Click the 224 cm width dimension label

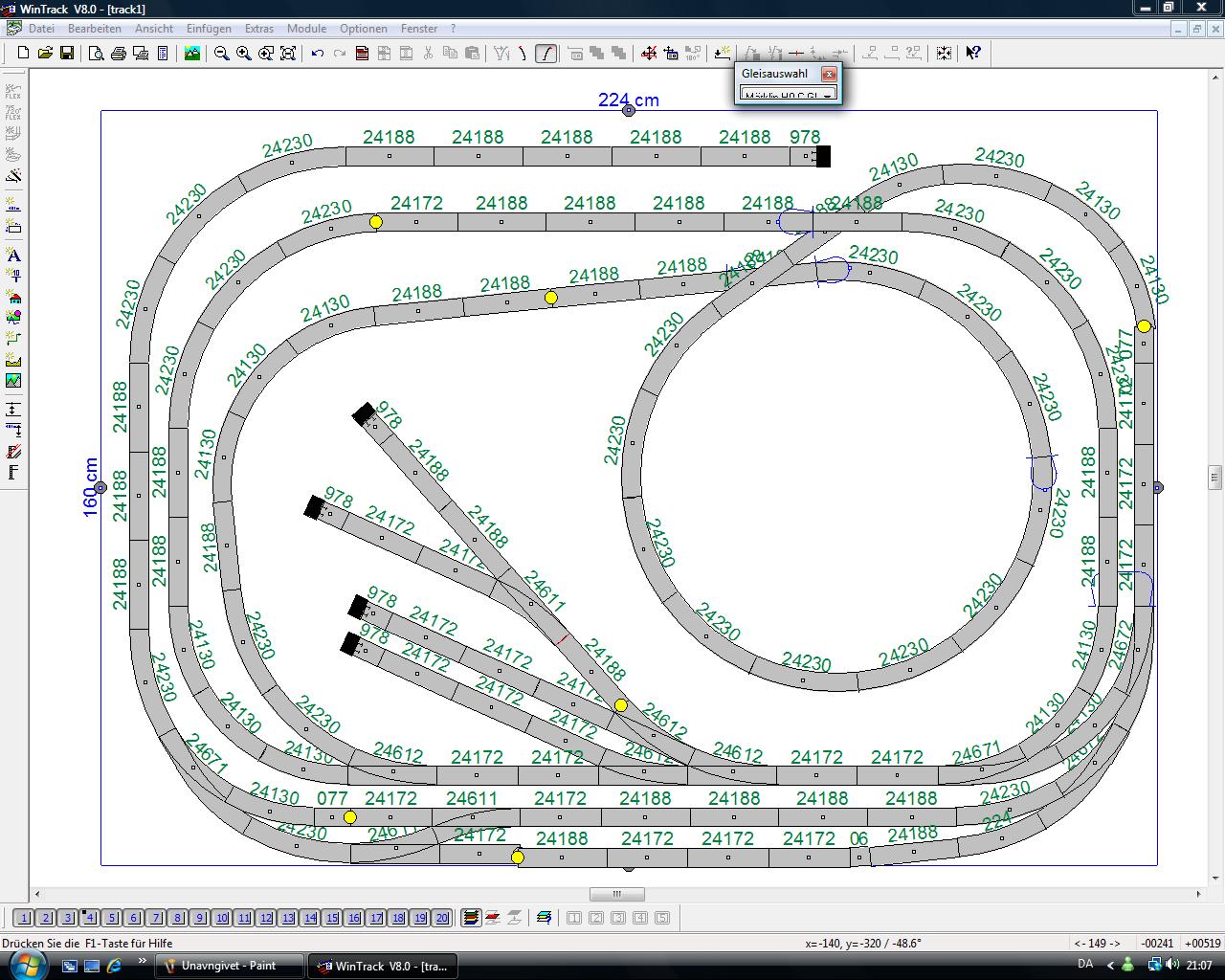click(629, 100)
